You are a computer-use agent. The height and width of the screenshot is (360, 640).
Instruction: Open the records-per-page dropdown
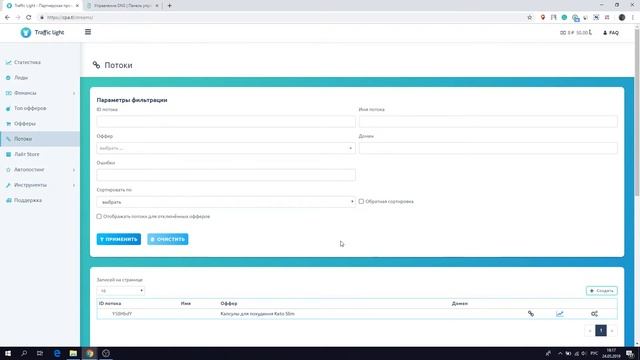120,291
